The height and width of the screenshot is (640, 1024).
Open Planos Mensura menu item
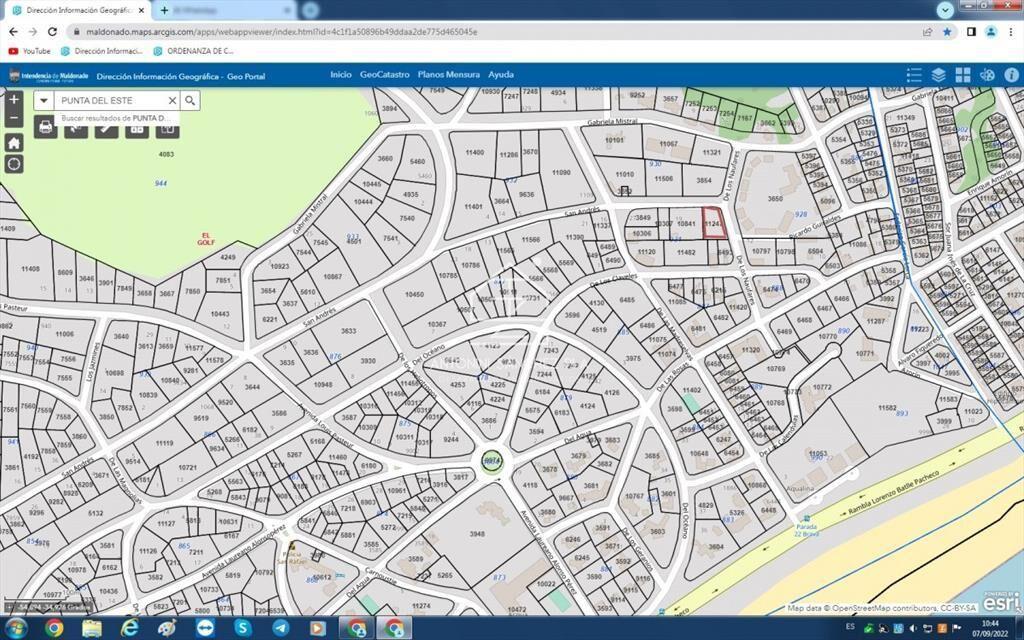pyautogui.click(x=449, y=74)
